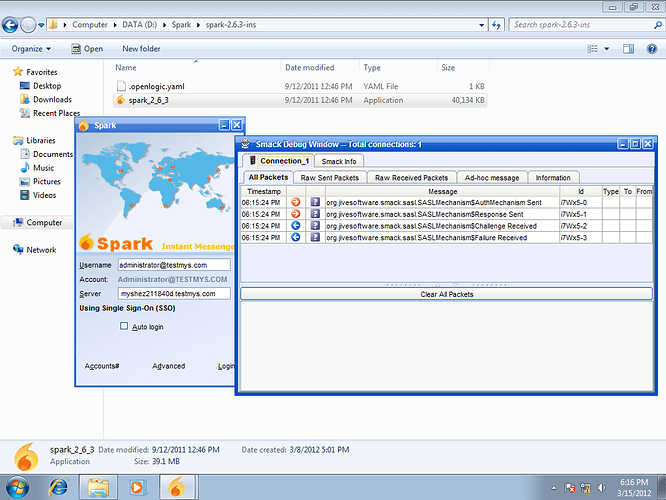666x500 pixels.
Task: Click the DATA (D:) breadcrumb
Action: 140,25
